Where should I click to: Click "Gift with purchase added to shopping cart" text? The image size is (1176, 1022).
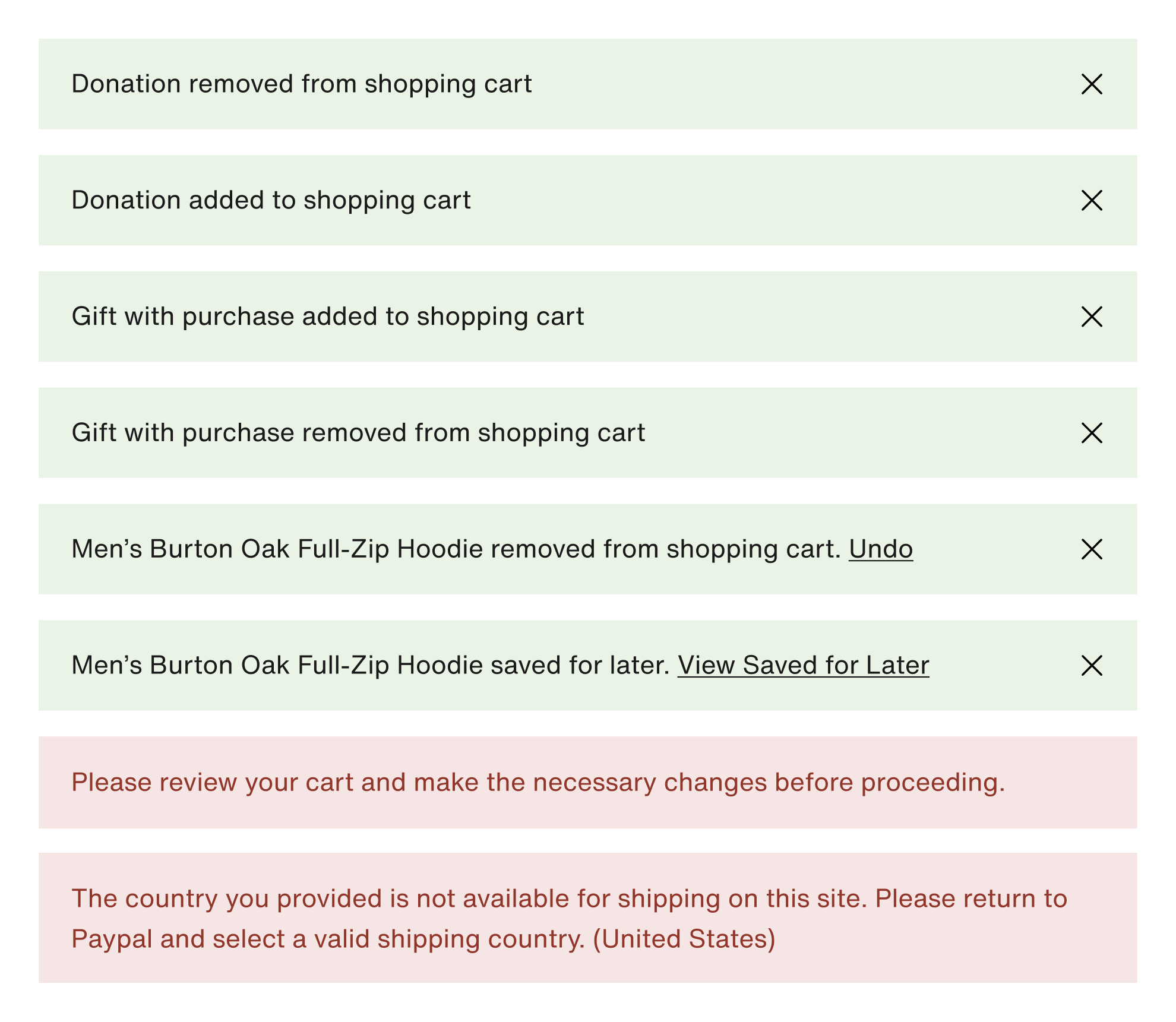click(328, 317)
